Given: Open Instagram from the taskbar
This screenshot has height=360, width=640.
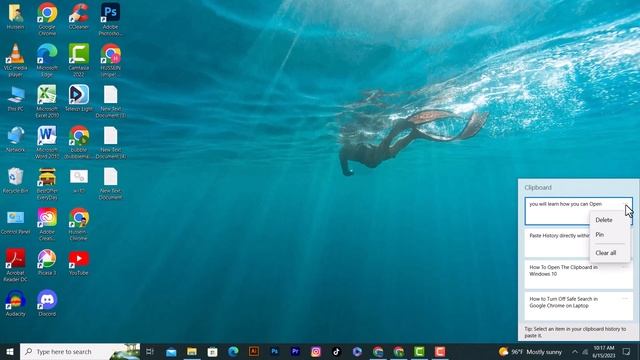Looking at the screenshot, I should pyautogui.click(x=316, y=351).
